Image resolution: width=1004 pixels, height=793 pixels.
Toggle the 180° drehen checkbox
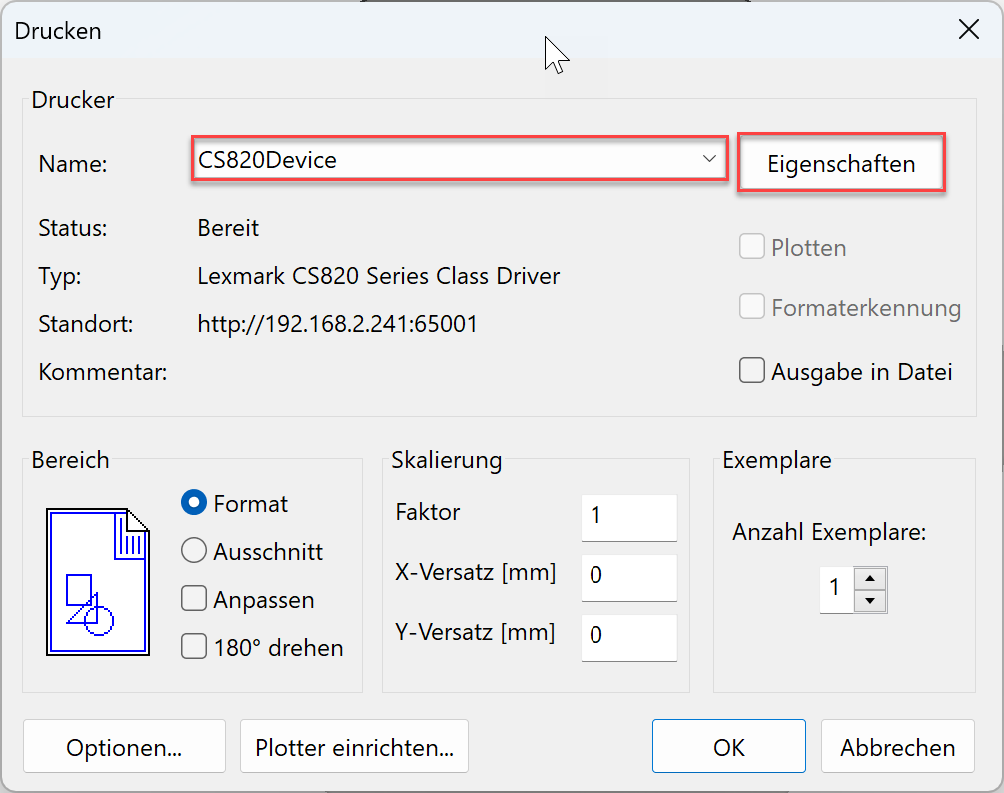(194, 647)
